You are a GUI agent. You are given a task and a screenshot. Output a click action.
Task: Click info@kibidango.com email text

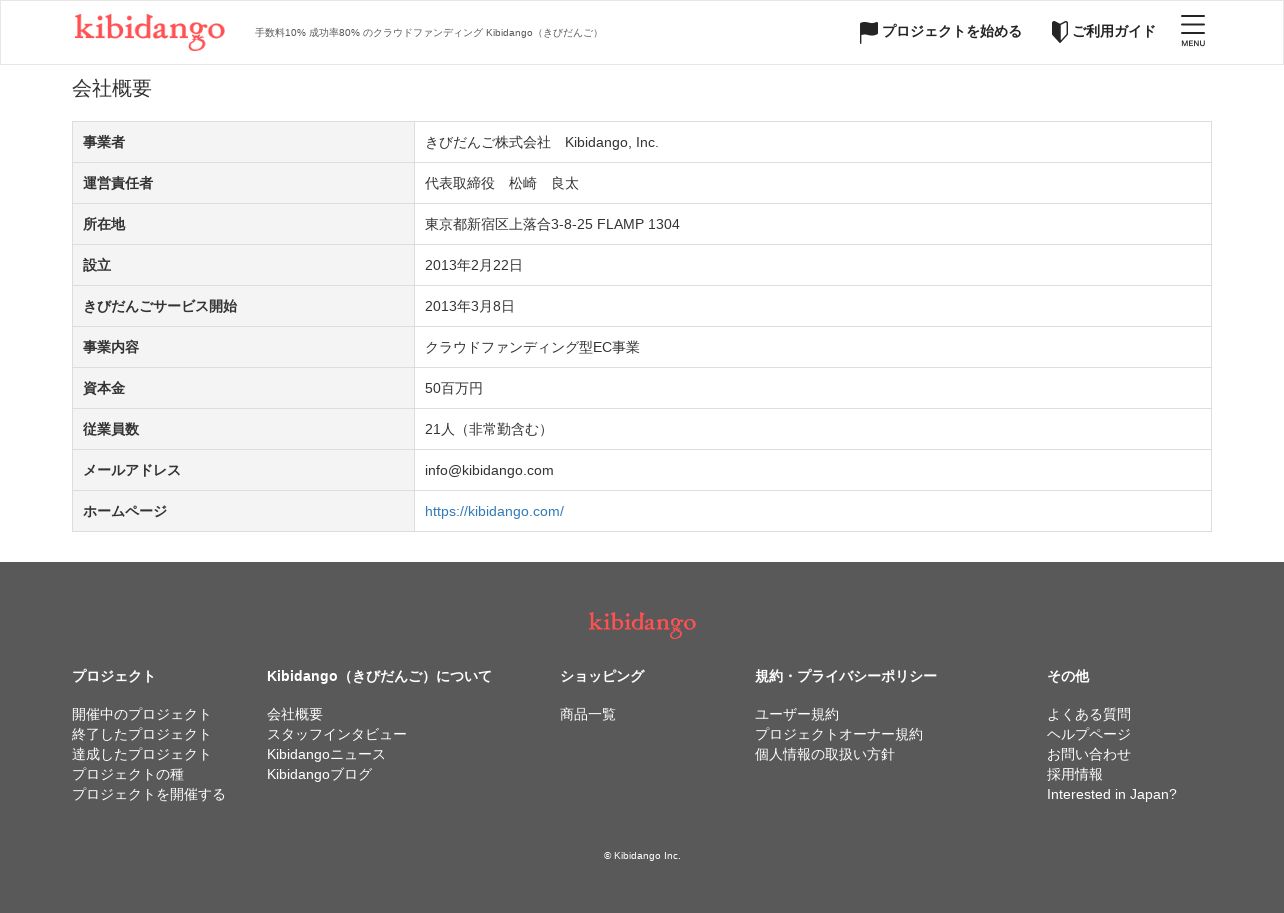pos(489,470)
